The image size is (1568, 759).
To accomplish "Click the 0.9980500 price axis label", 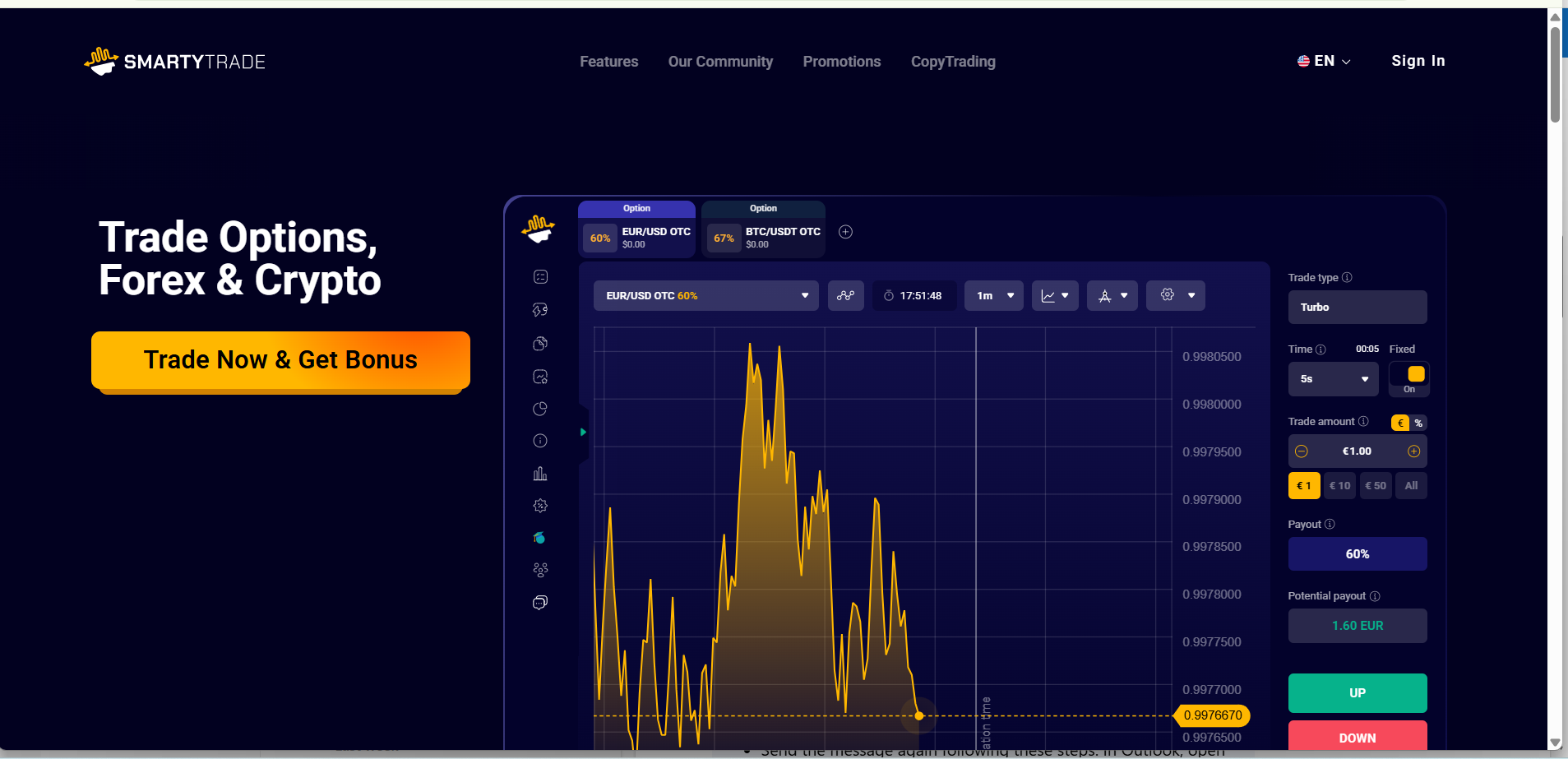I will point(1212,357).
